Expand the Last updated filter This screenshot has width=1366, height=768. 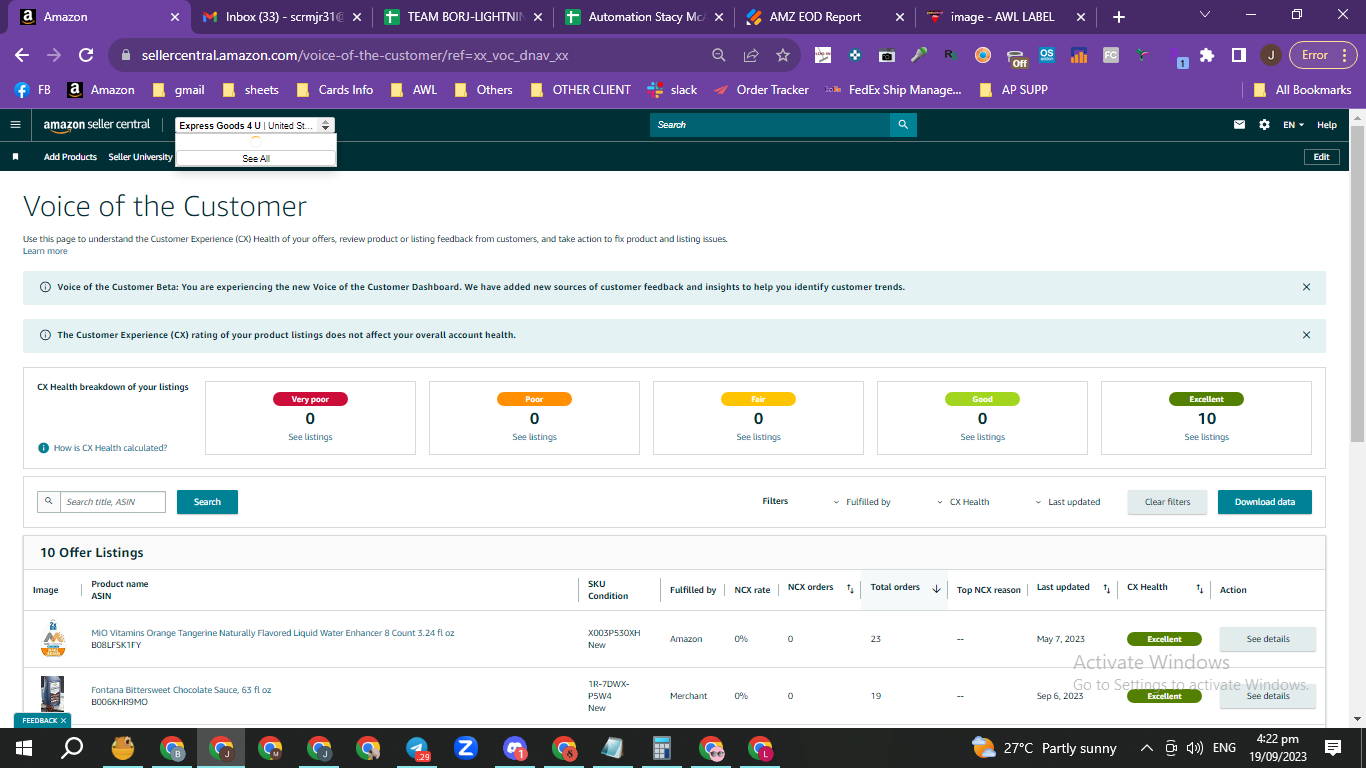[x=1067, y=502]
